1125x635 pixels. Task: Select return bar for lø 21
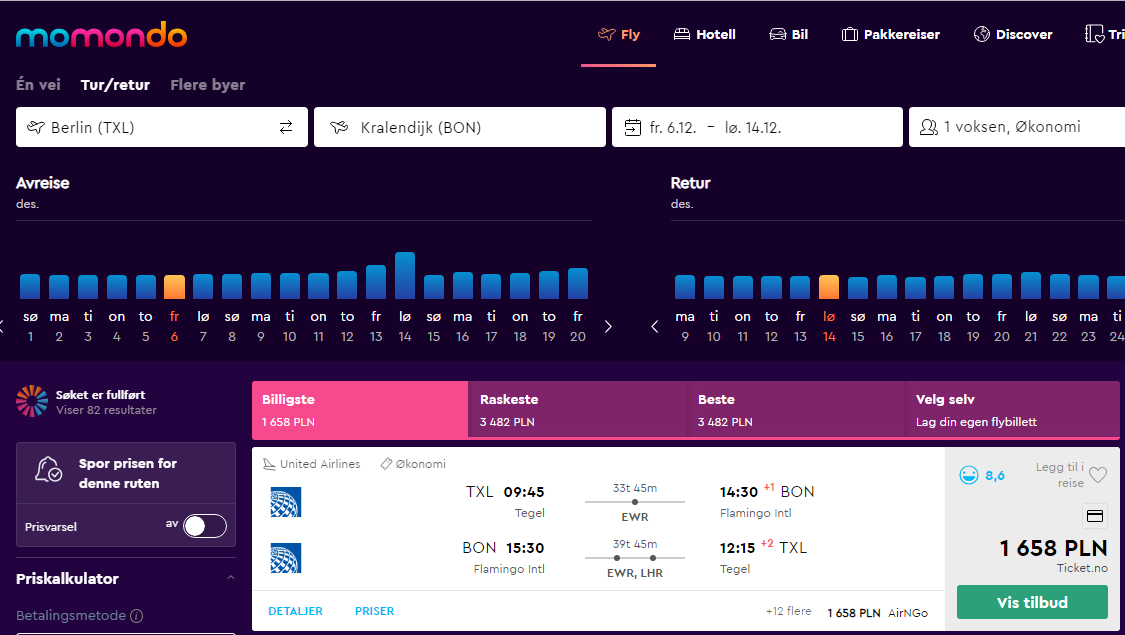coord(1031,286)
